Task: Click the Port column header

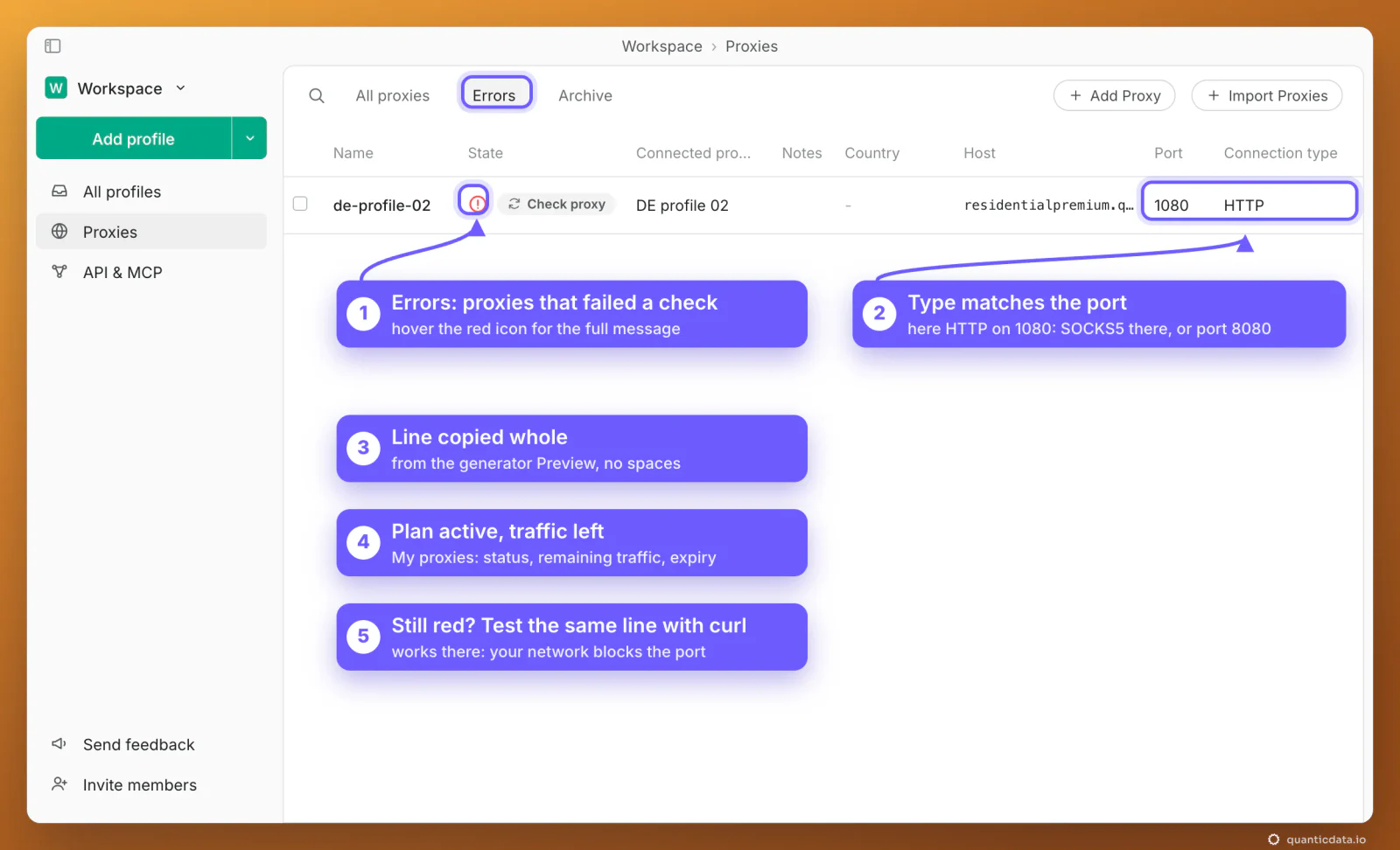Action: (x=1167, y=153)
